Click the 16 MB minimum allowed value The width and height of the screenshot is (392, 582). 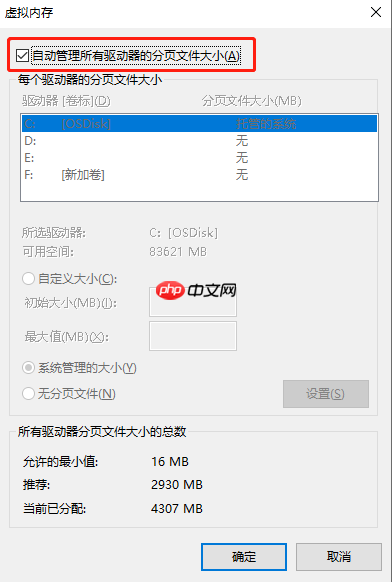tap(170, 462)
